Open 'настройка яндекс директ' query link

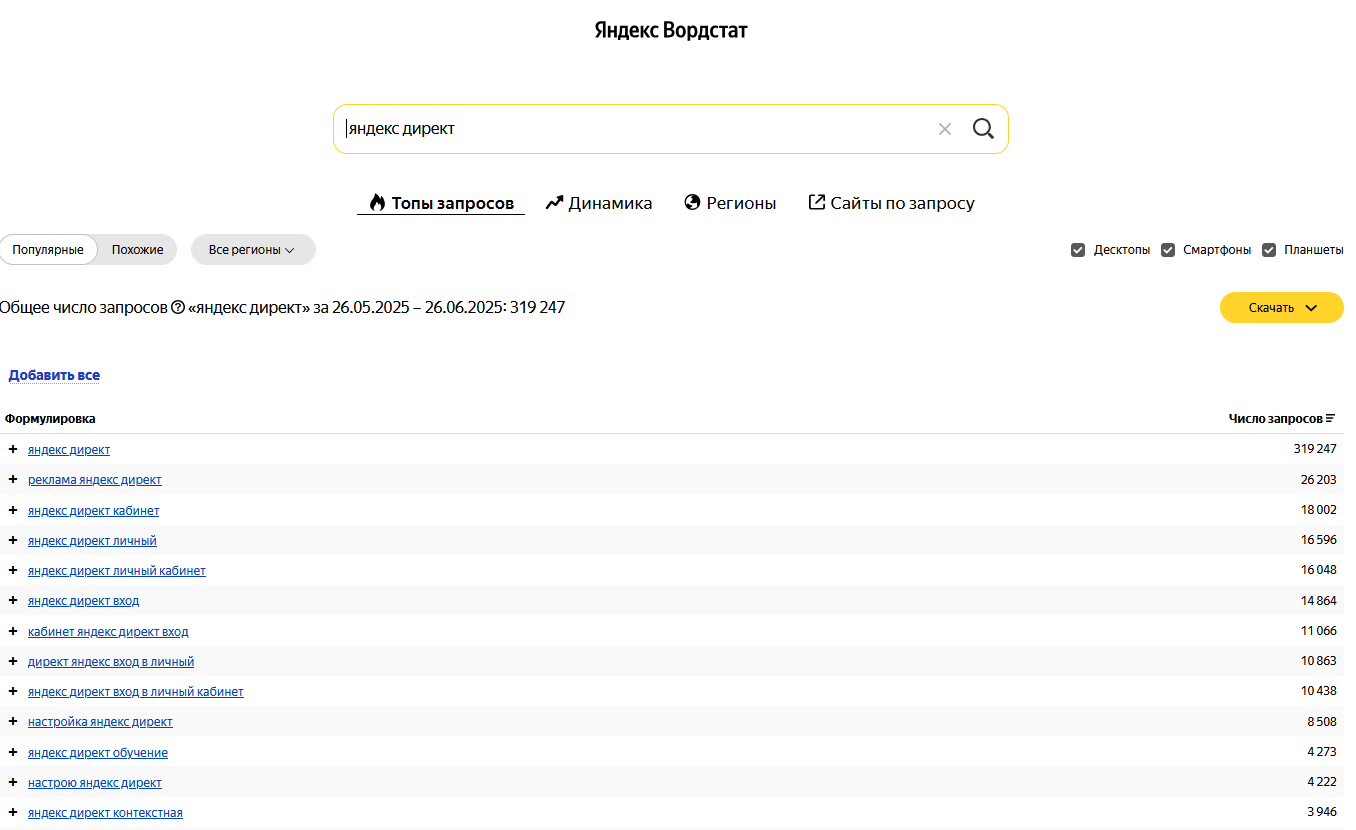click(x=100, y=722)
